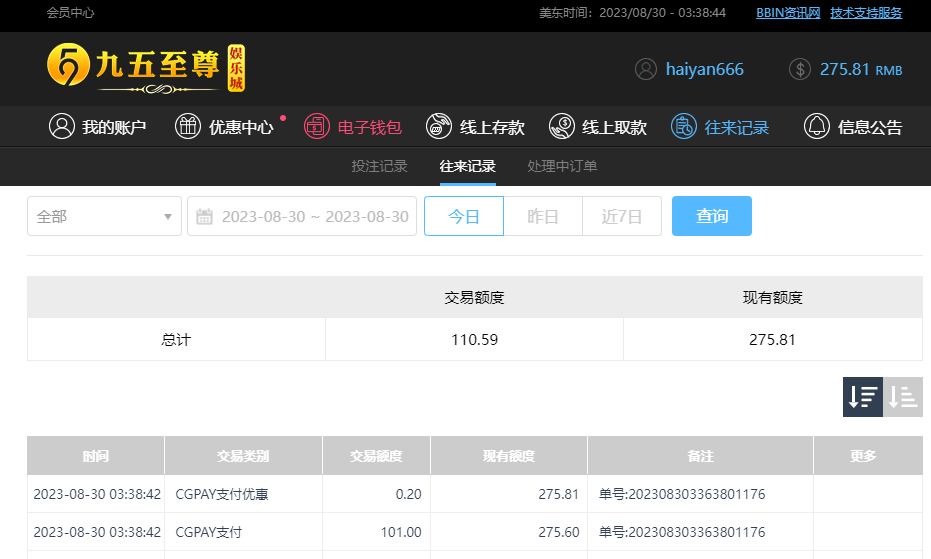Screen dimensions: 931x559
Task: Click the 总计 summary row label
Action: (176, 340)
